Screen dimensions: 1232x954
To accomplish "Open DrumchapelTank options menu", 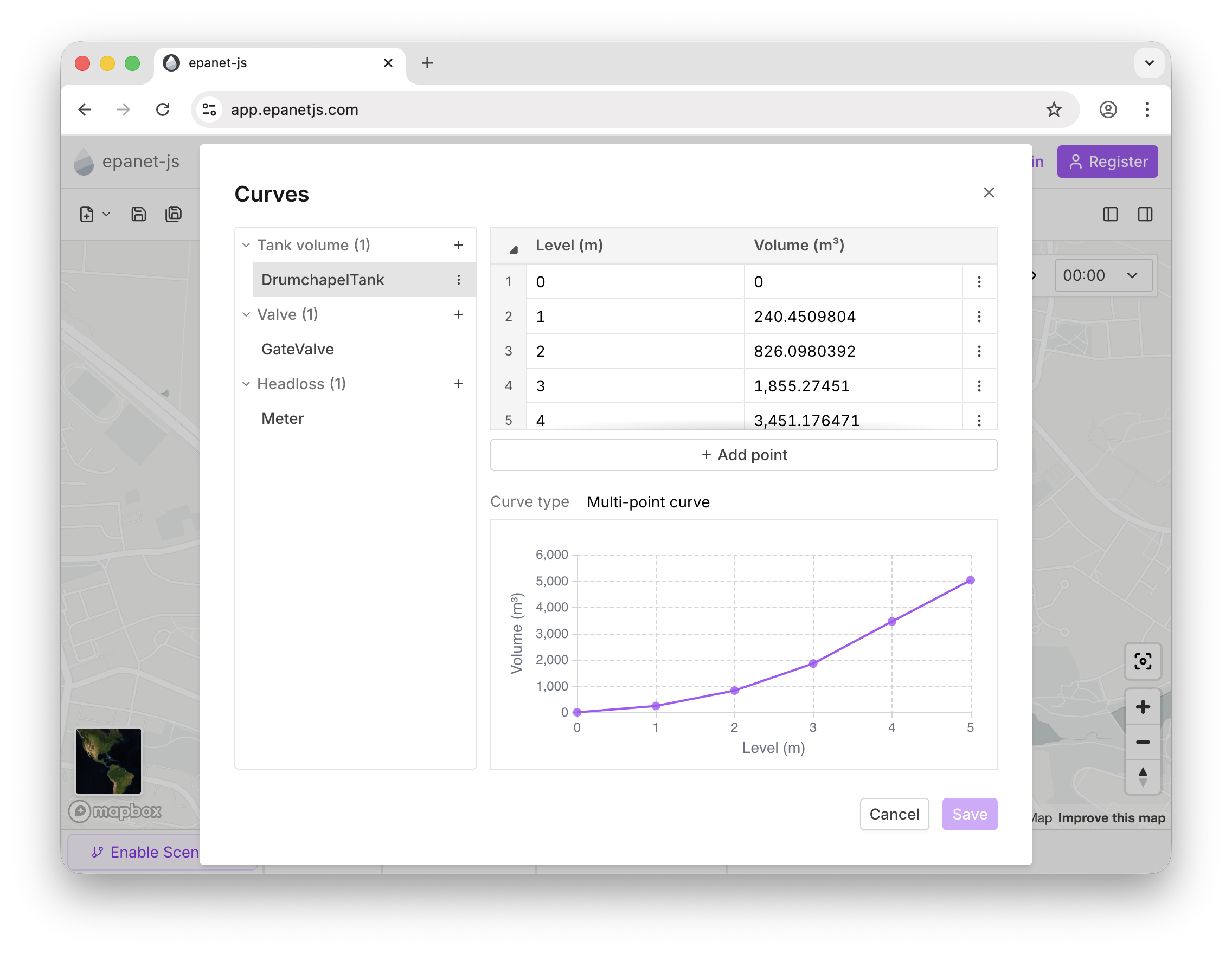I will [x=458, y=280].
